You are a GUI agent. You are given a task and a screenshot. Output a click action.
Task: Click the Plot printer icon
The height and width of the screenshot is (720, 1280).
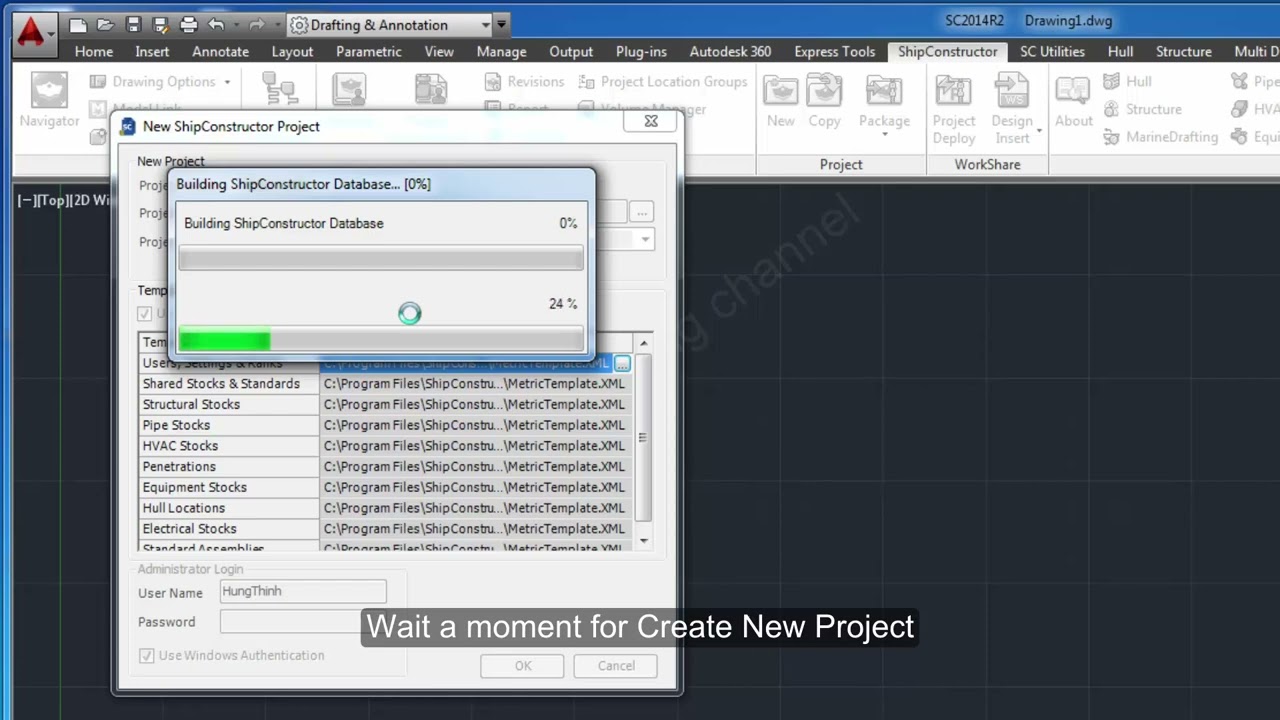click(188, 24)
